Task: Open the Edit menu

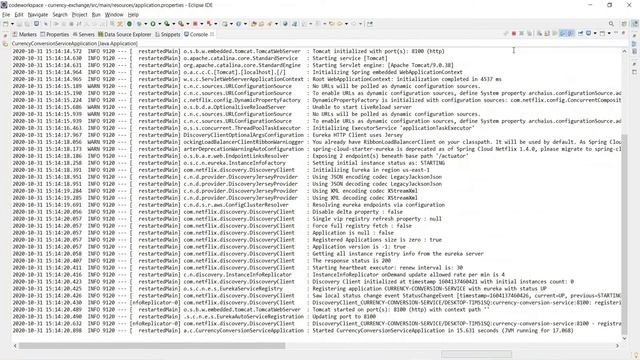Action: [19, 15]
